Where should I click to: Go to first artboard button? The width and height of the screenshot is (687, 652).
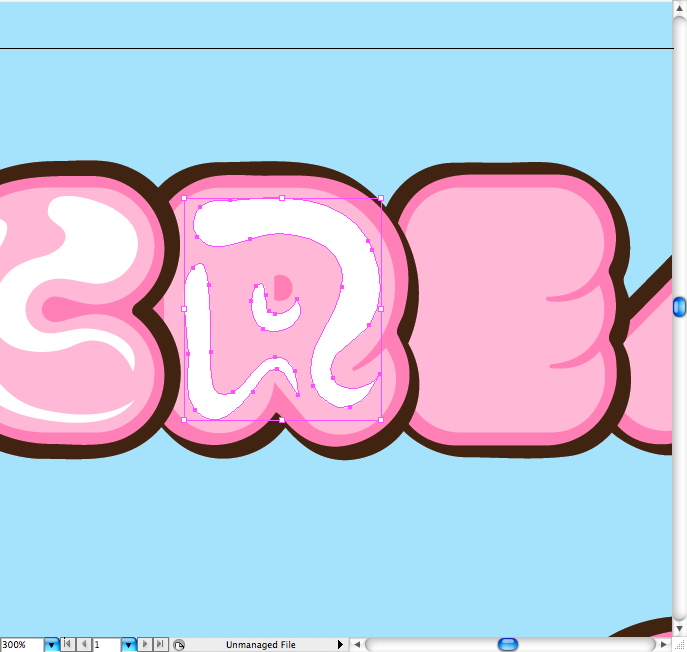68,645
